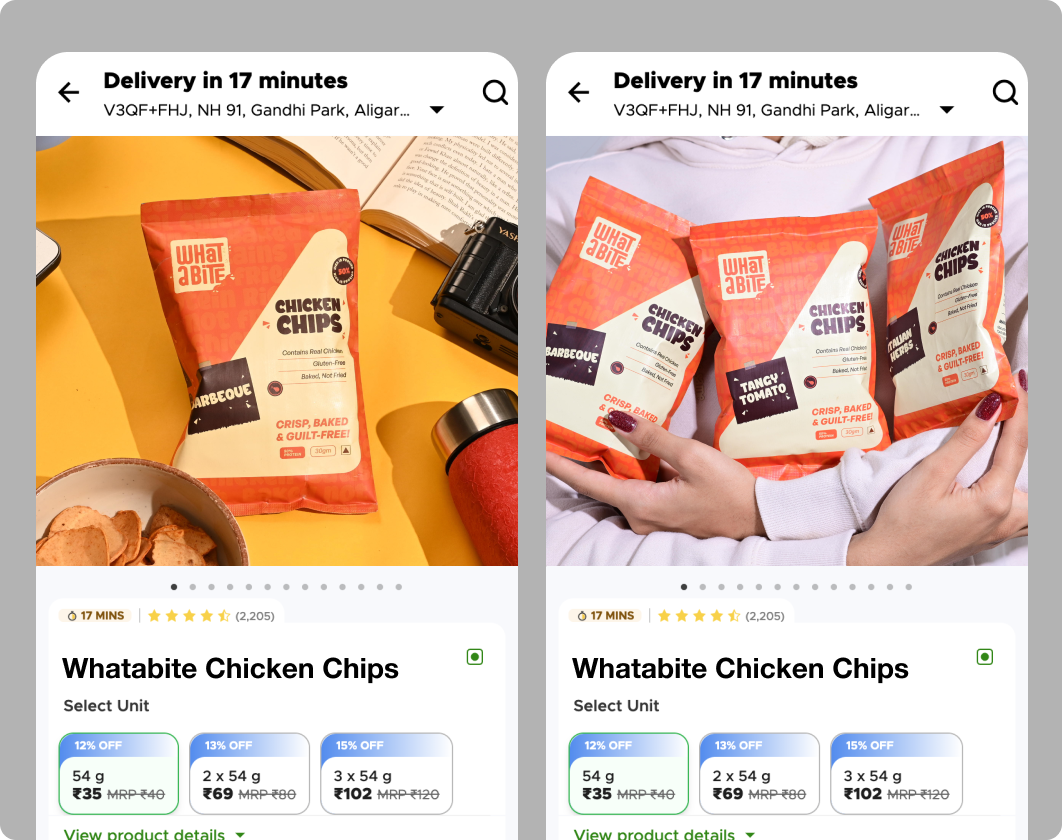The image size is (1062, 840).
Task: Expand View product details on left screen
Action: pos(154,833)
